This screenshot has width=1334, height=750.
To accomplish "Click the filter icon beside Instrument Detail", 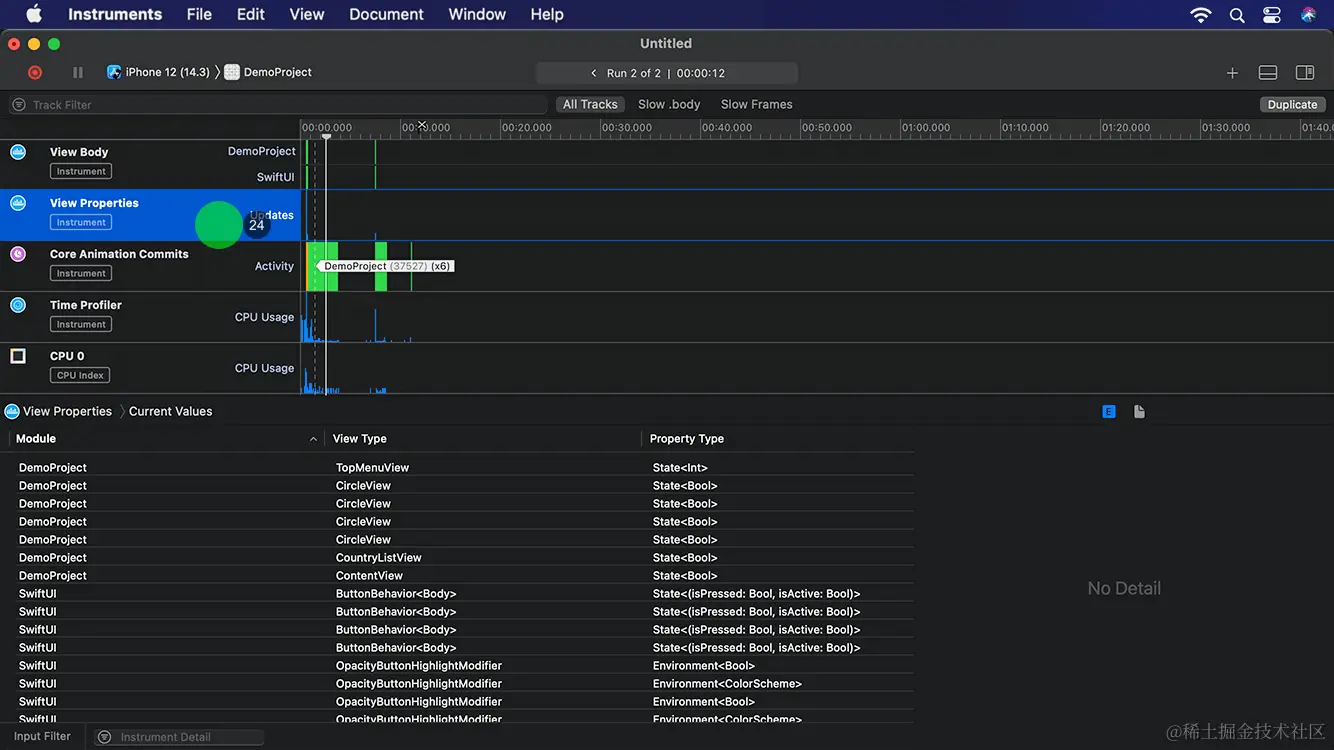I will click(103, 737).
